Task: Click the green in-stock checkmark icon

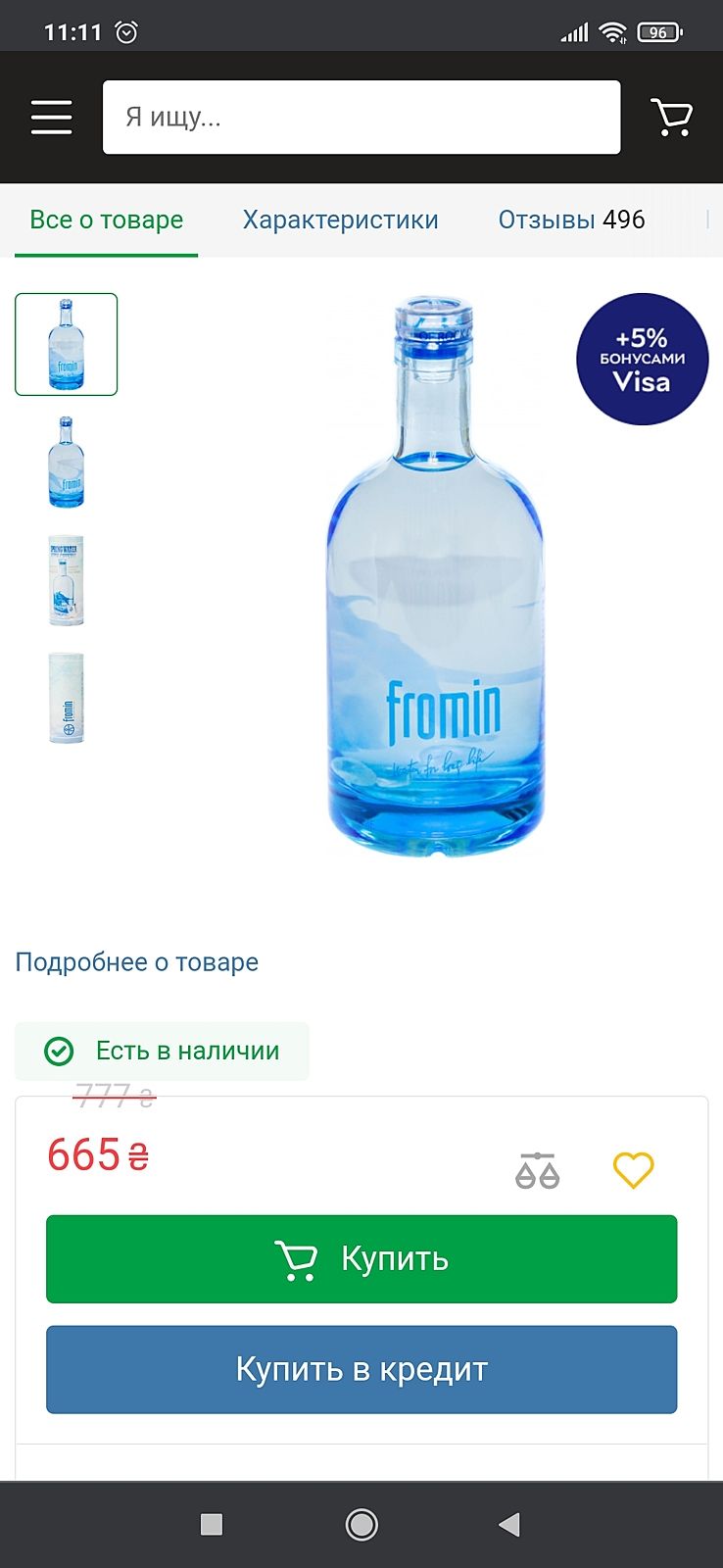Action: tap(59, 1052)
